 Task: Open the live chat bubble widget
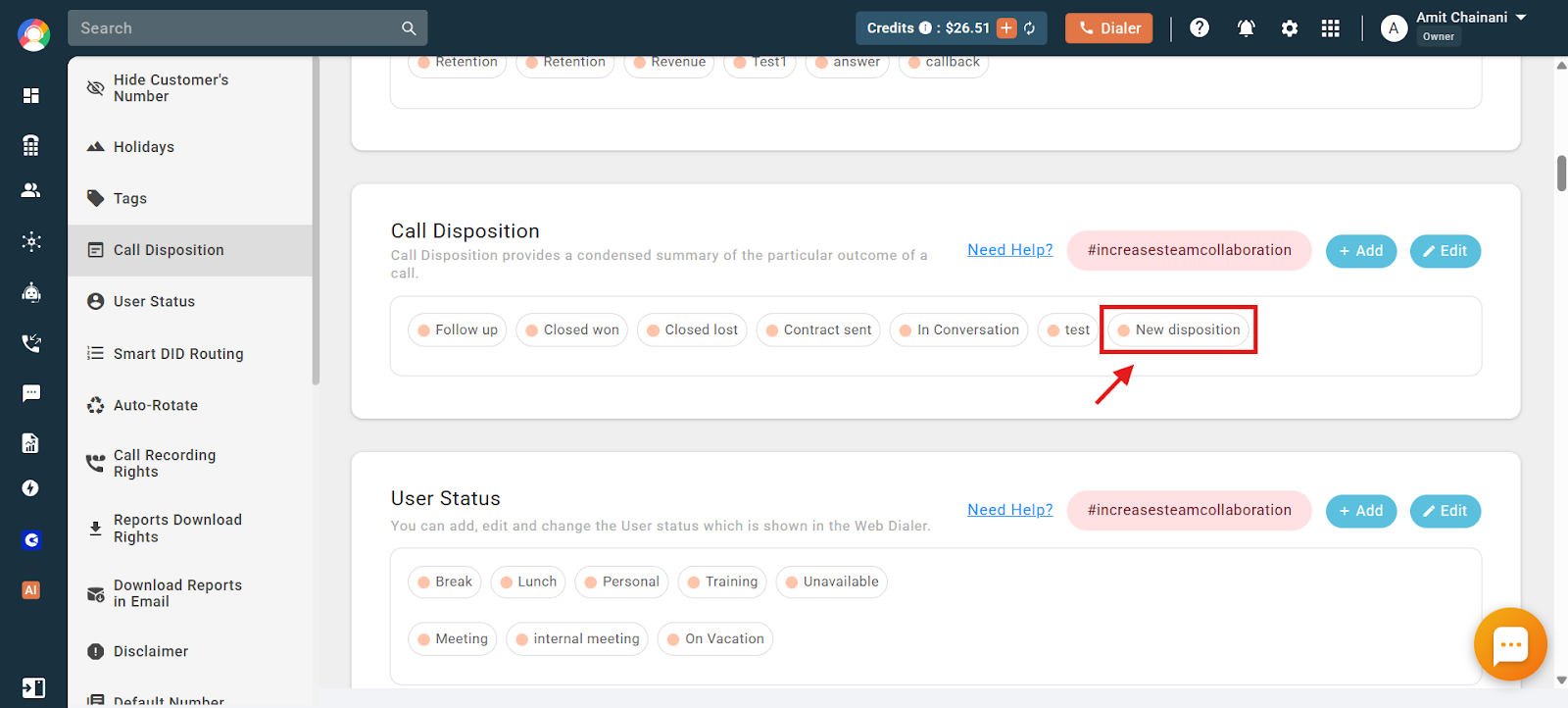(1510, 644)
